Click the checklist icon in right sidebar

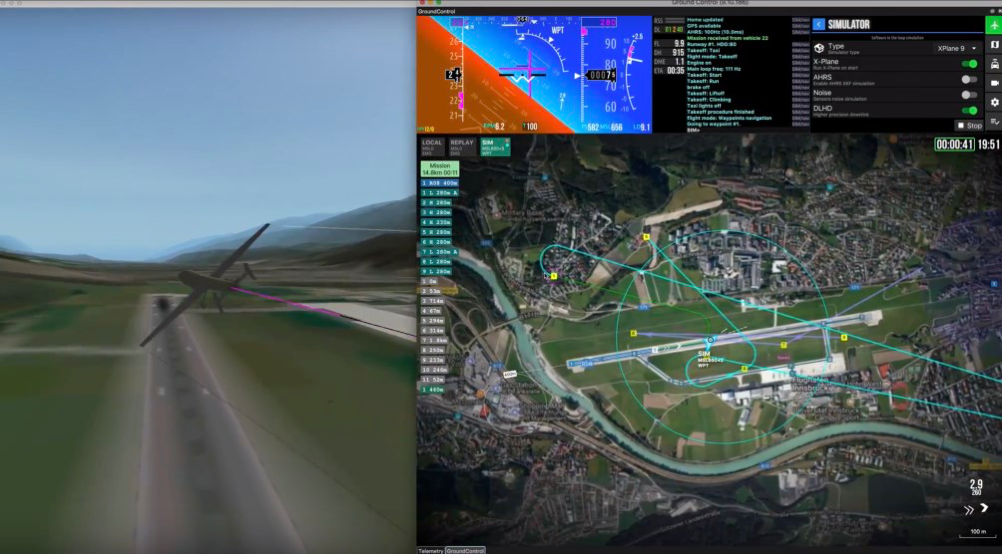(x=994, y=121)
